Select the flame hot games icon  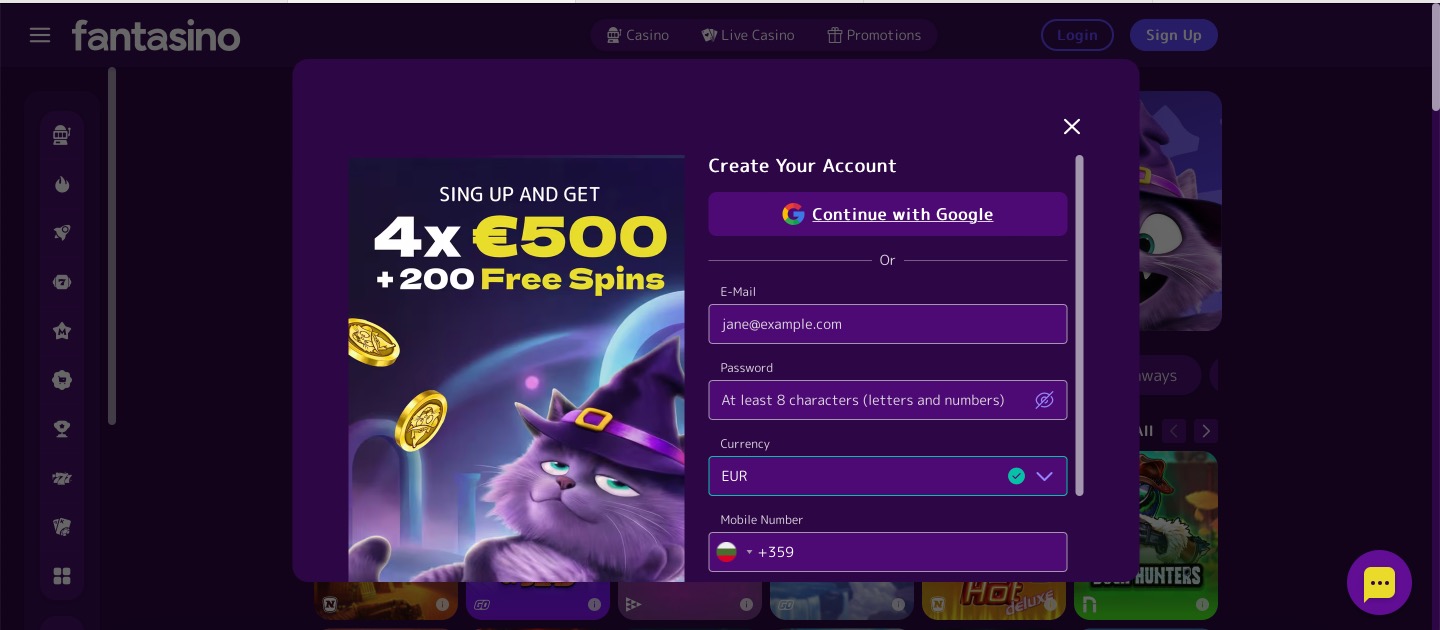(x=62, y=184)
